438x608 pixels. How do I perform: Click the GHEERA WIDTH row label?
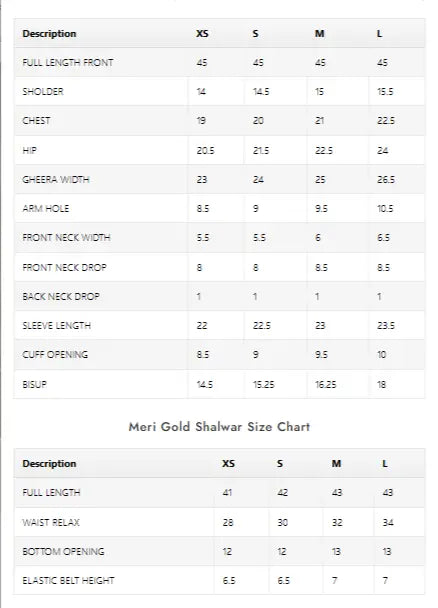(56, 180)
